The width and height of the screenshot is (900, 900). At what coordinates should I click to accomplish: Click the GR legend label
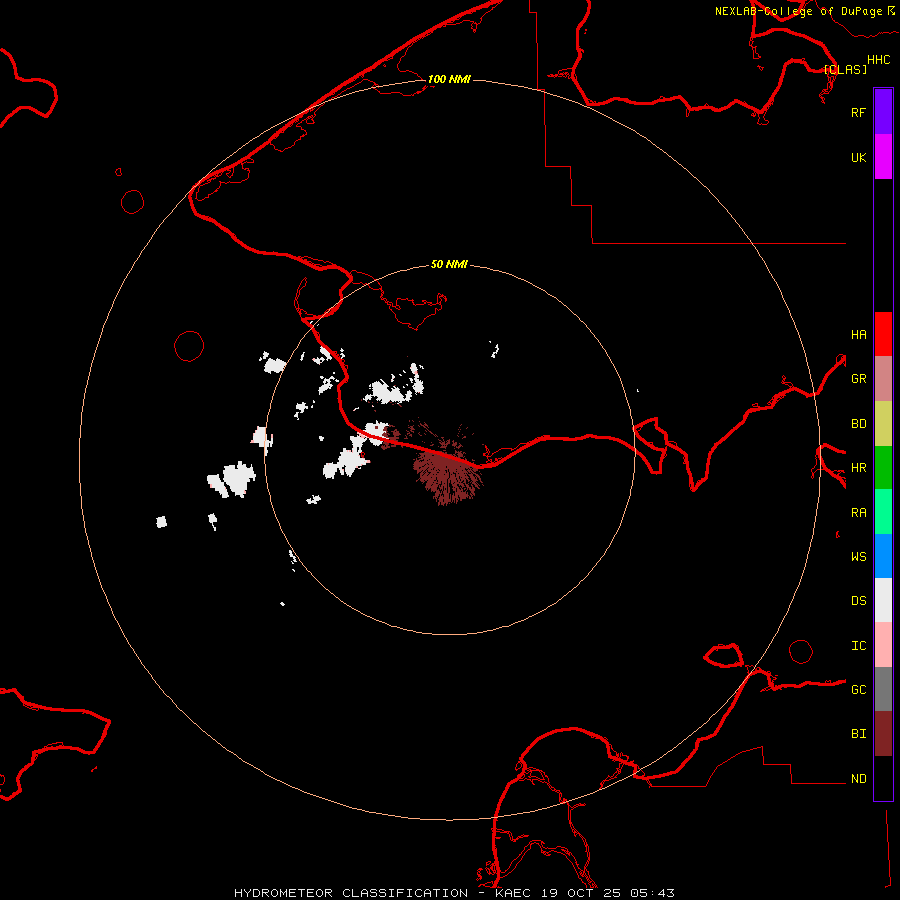[859, 379]
